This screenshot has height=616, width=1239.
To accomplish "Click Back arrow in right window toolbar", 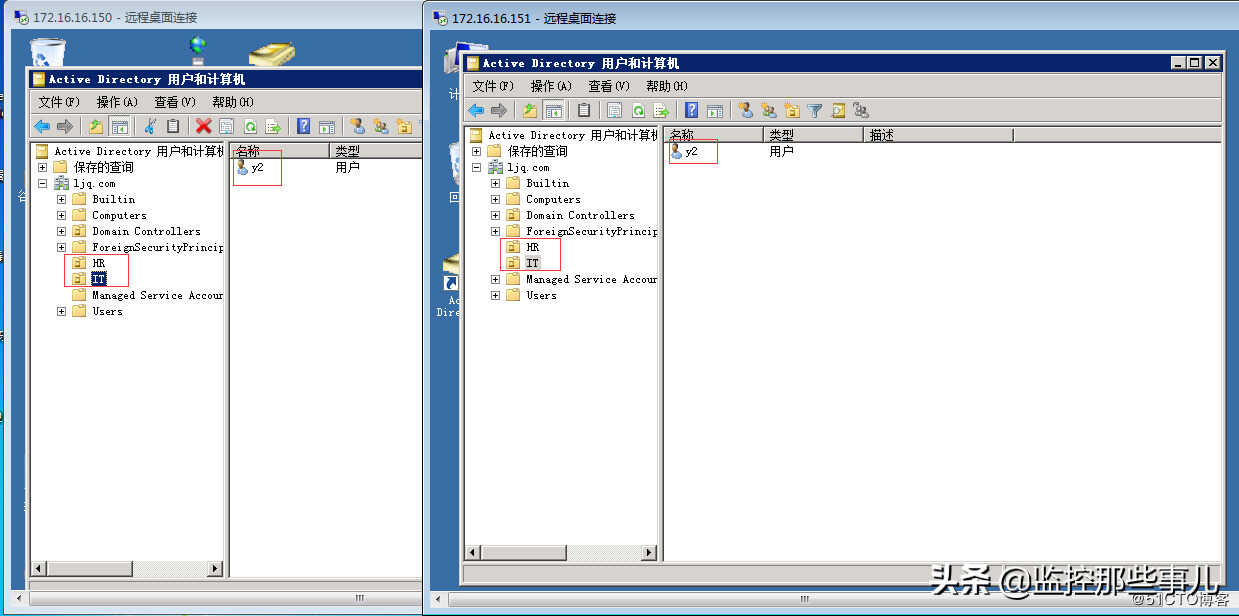I will [476, 110].
